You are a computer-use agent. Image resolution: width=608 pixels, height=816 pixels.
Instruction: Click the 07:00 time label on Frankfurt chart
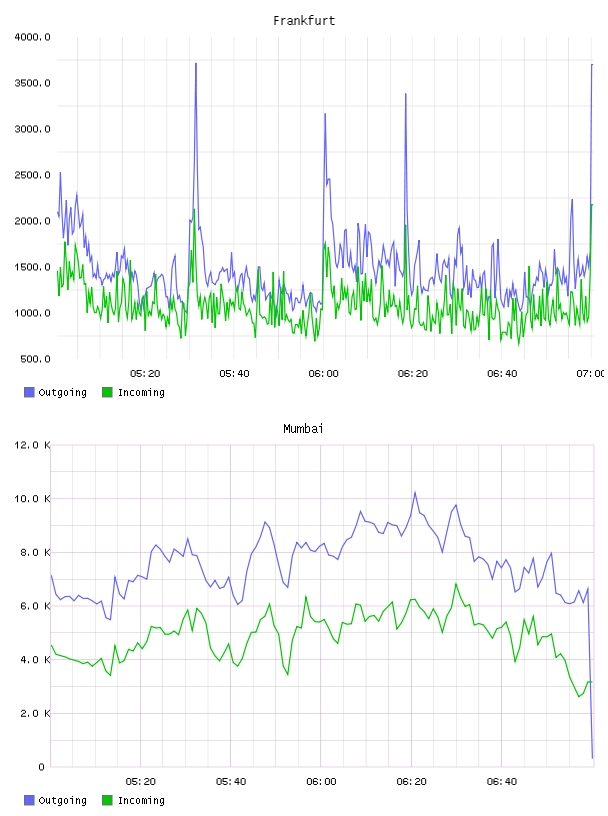pyautogui.click(x=590, y=374)
